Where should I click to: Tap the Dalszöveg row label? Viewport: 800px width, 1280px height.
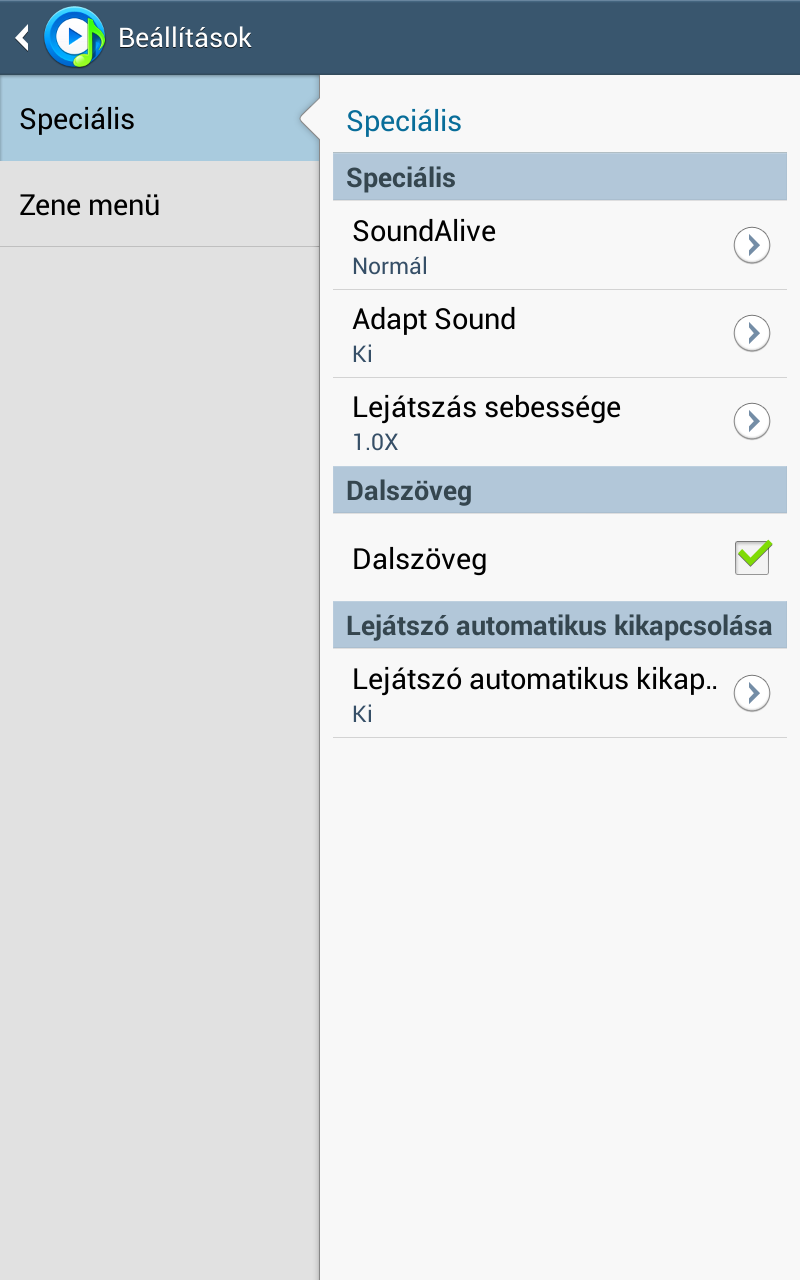pyautogui.click(x=420, y=559)
